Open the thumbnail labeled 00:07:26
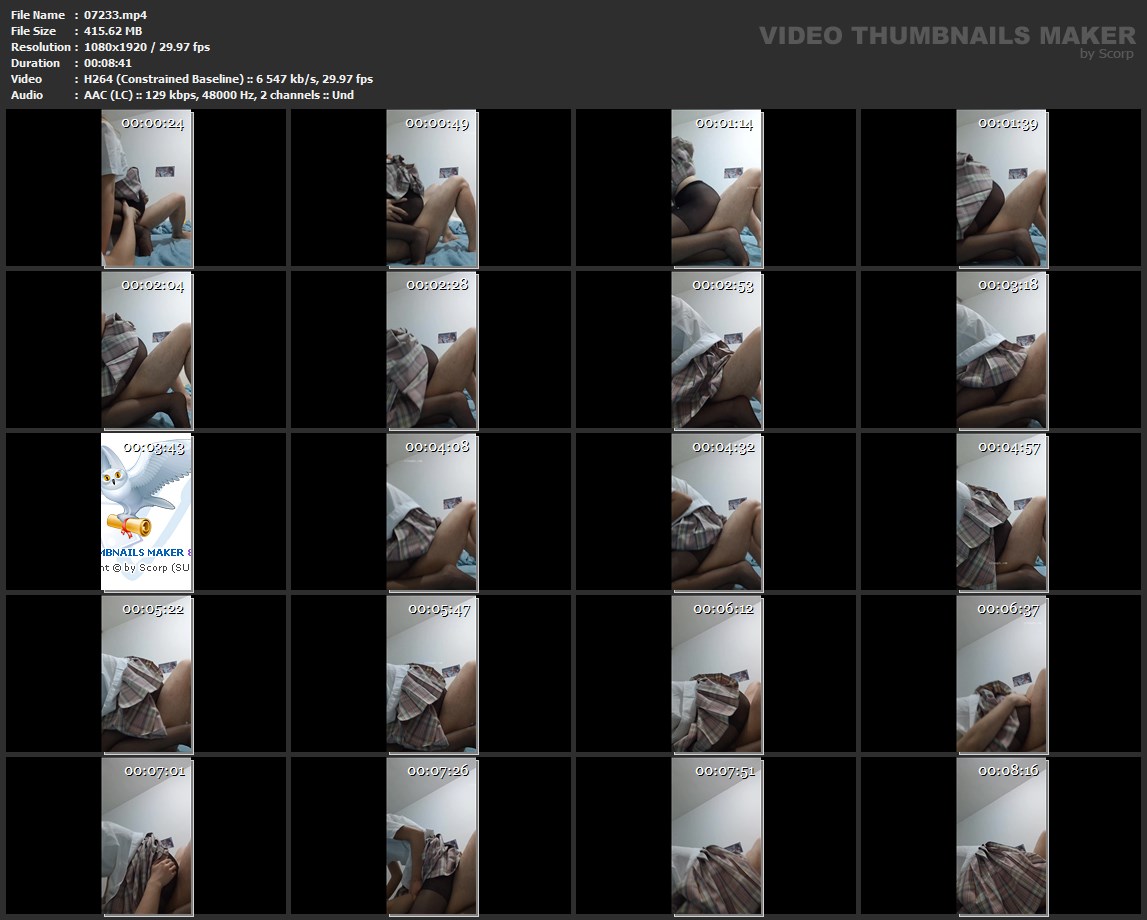This screenshot has width=1147, height=920. 431,836
